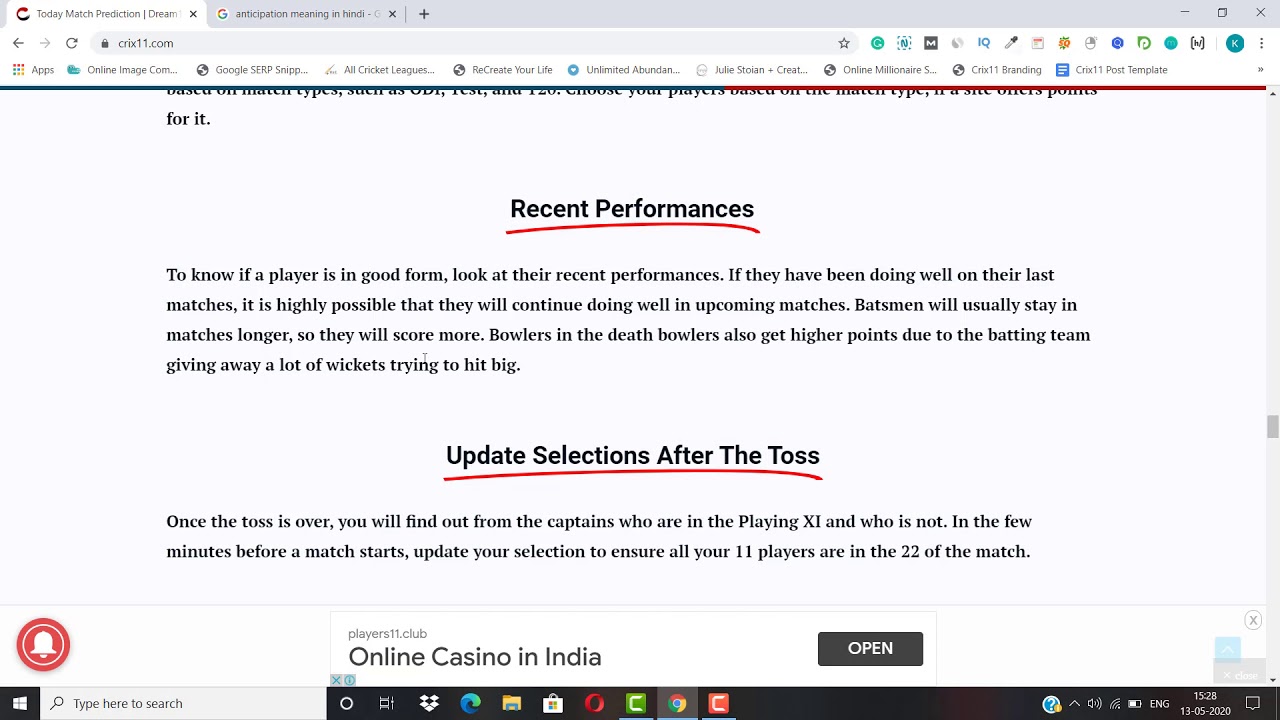Open Opera browser from the taskbar
This screenshot has height=720, width=1280.
click(594, 704)
